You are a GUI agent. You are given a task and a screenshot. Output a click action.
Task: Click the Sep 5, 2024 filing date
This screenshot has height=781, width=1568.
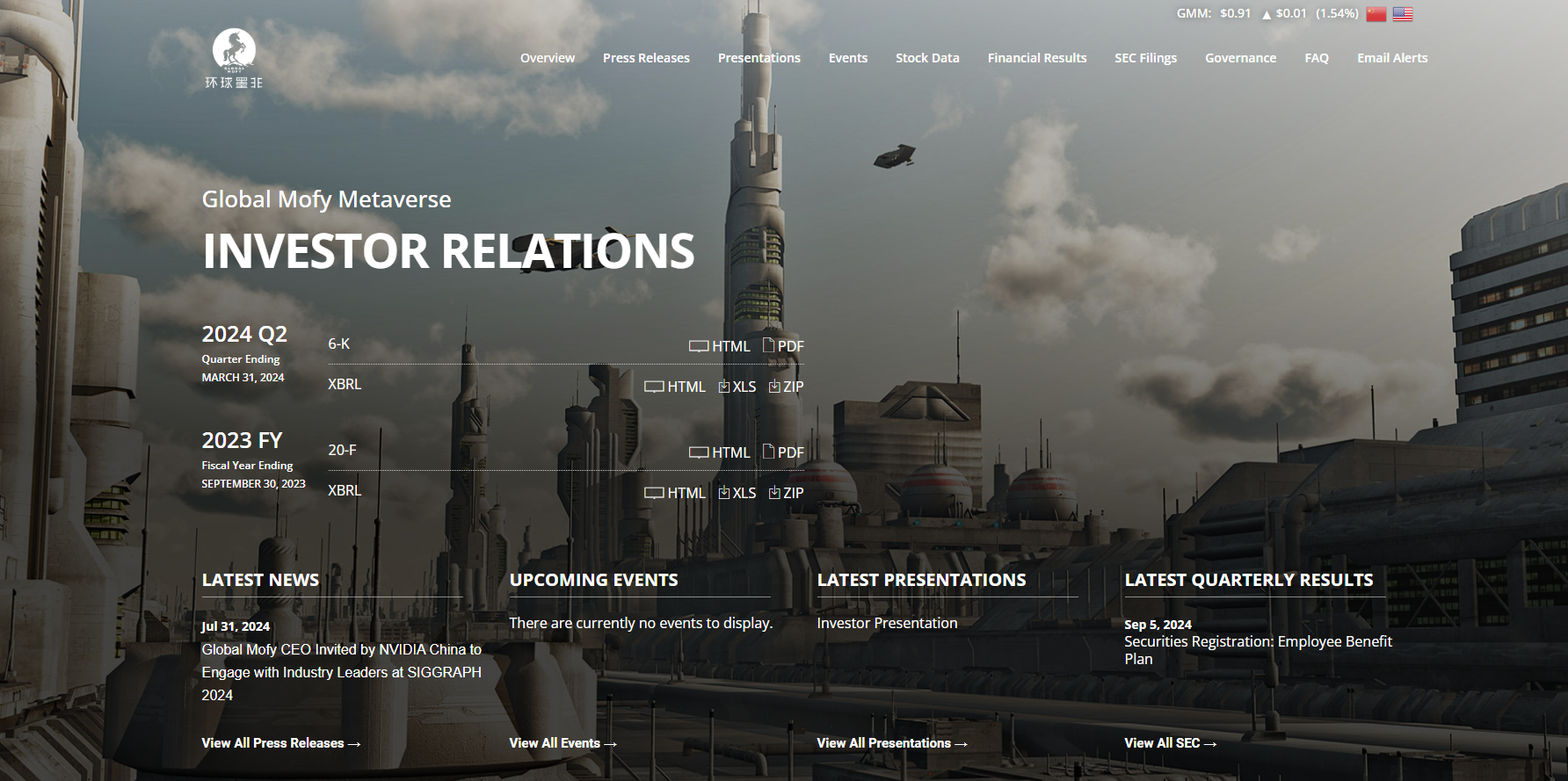point(1158,625)
